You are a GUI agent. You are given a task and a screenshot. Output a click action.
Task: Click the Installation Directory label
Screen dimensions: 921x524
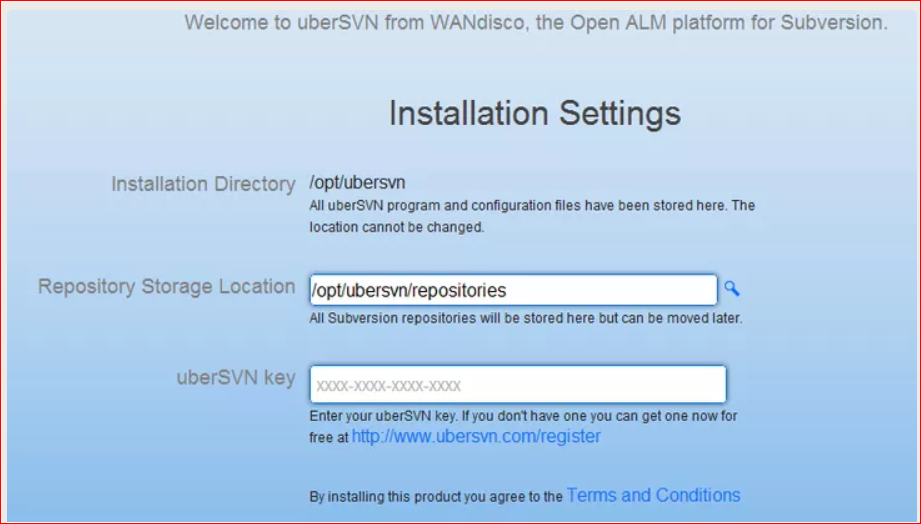click(x=203, y=184)
